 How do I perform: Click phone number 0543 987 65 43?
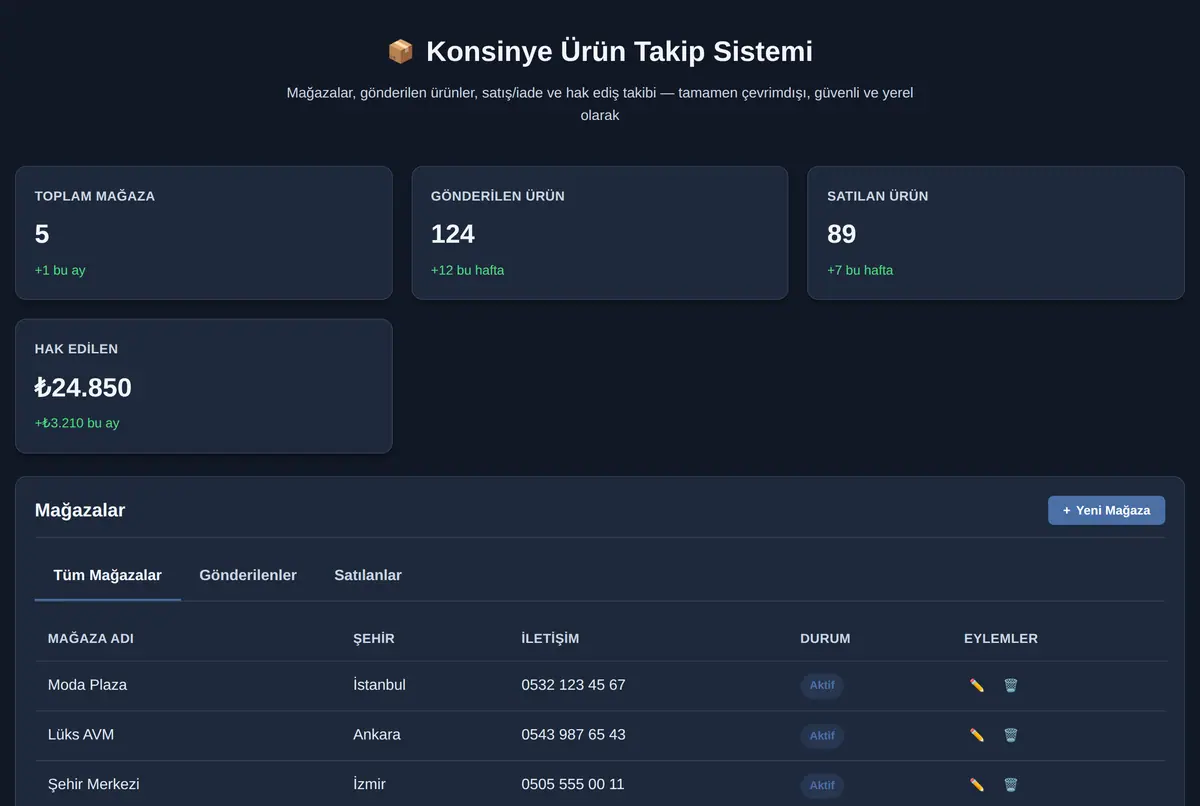tap(573, 734)
